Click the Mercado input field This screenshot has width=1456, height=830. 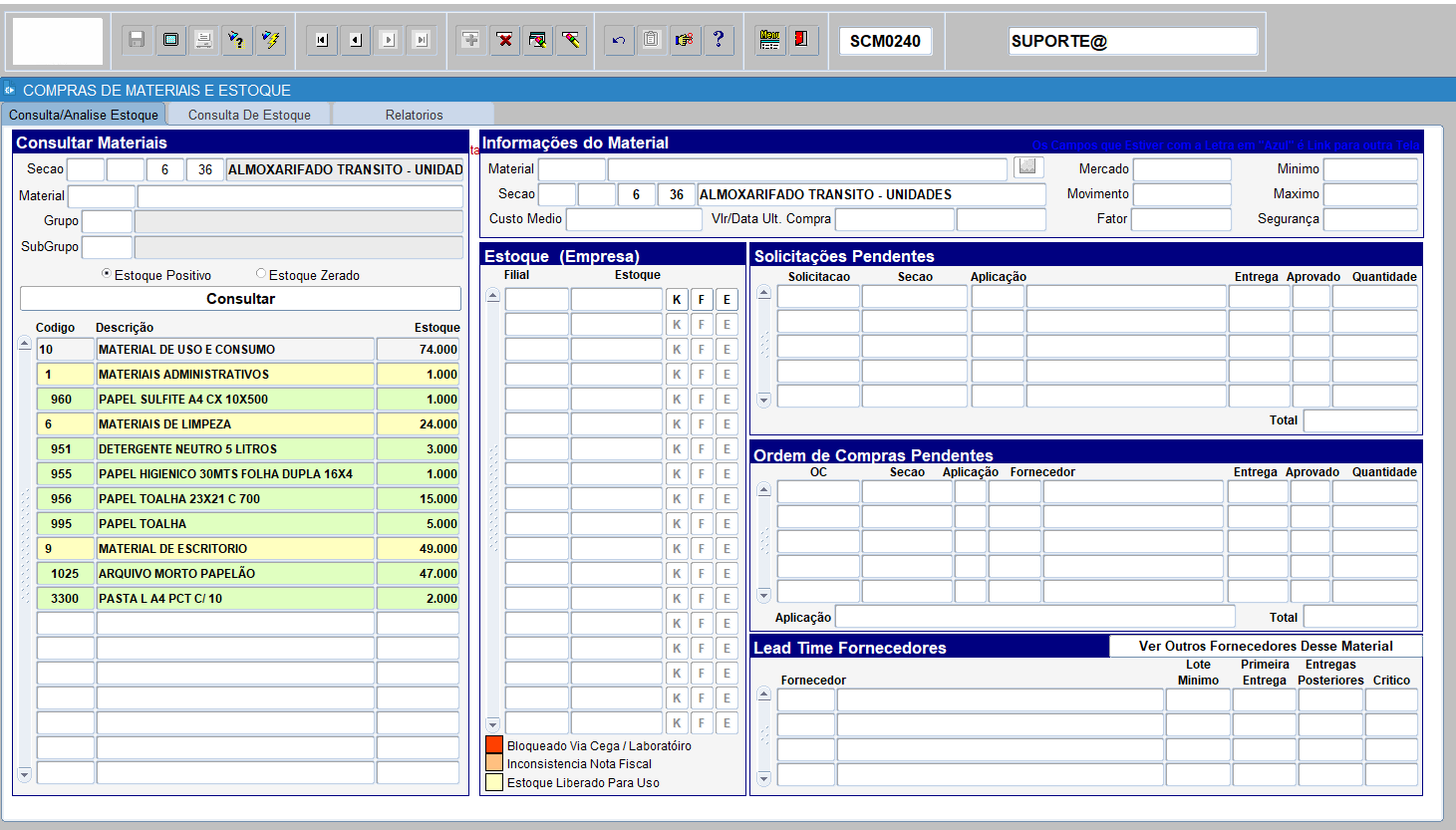coord(1182,169)
